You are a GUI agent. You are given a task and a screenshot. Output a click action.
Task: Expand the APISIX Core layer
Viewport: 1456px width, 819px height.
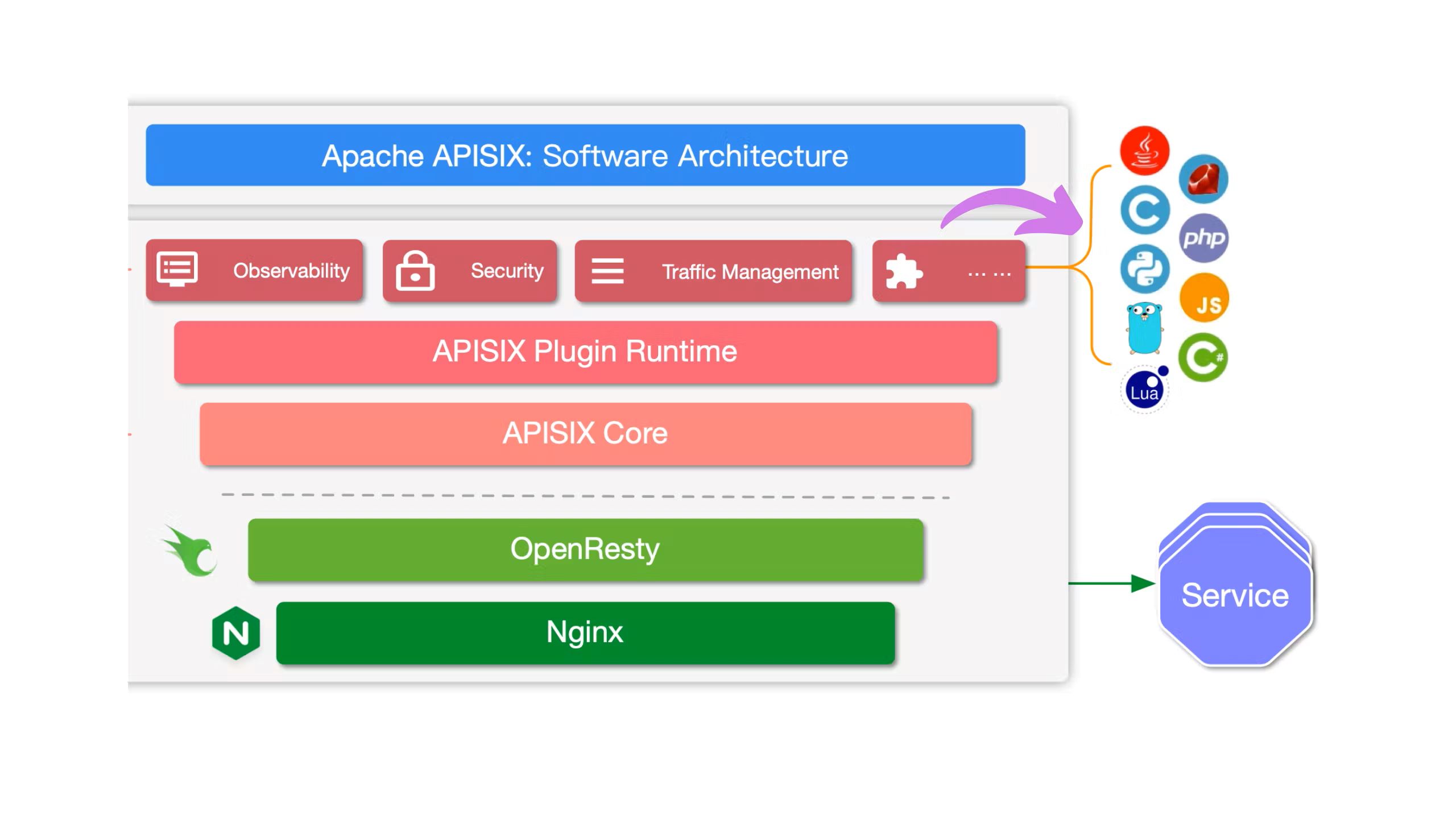pos(584,433)
